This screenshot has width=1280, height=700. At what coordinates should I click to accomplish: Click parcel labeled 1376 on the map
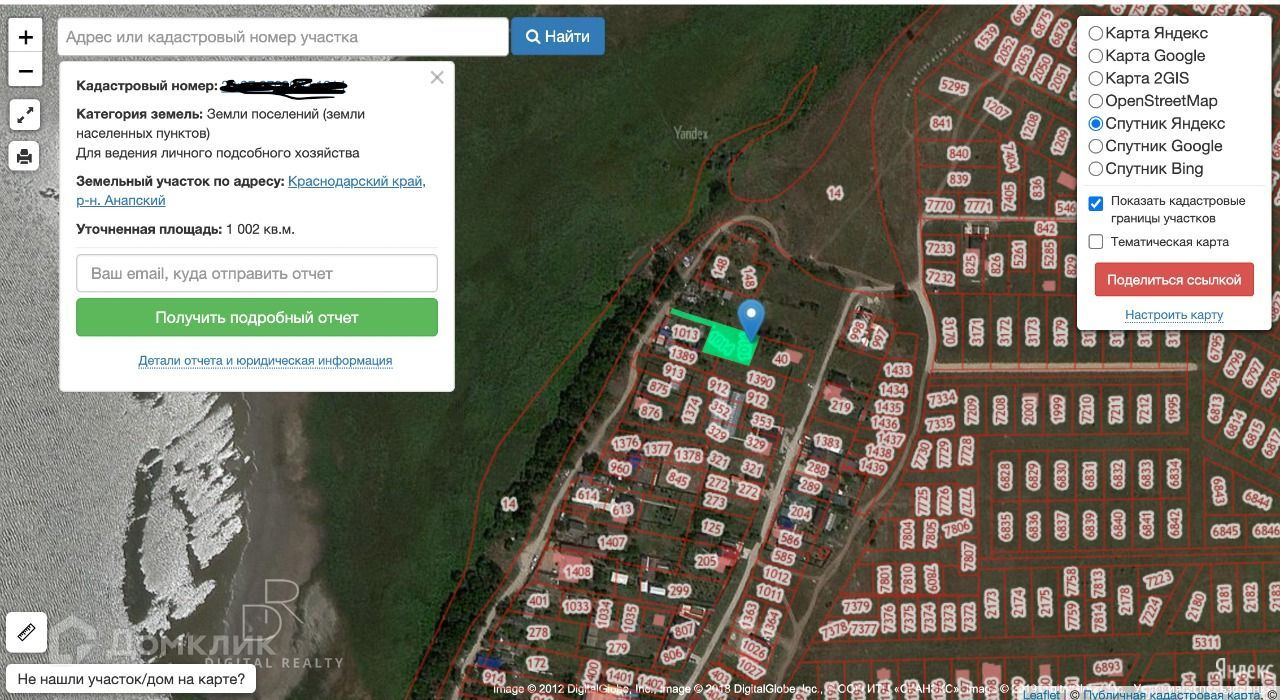point(625,443)
